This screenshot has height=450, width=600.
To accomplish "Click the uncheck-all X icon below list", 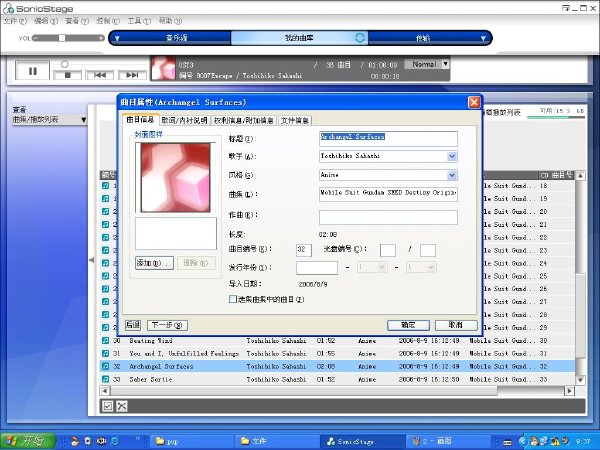I will [122, 406].
